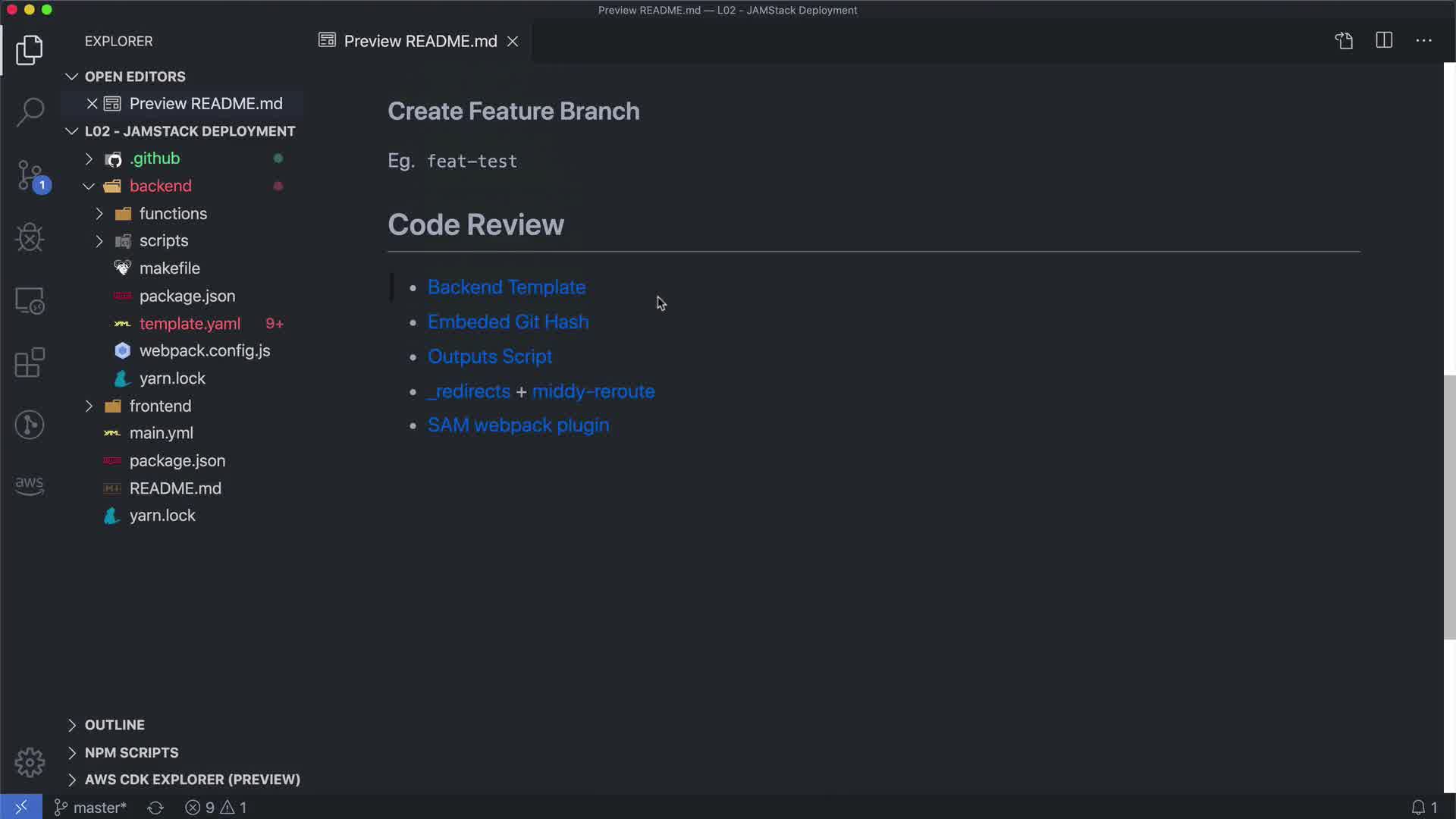Synchronize changes in status bar
The height and width of the screenshot is (819, 1456).
(x=155, y=808)
